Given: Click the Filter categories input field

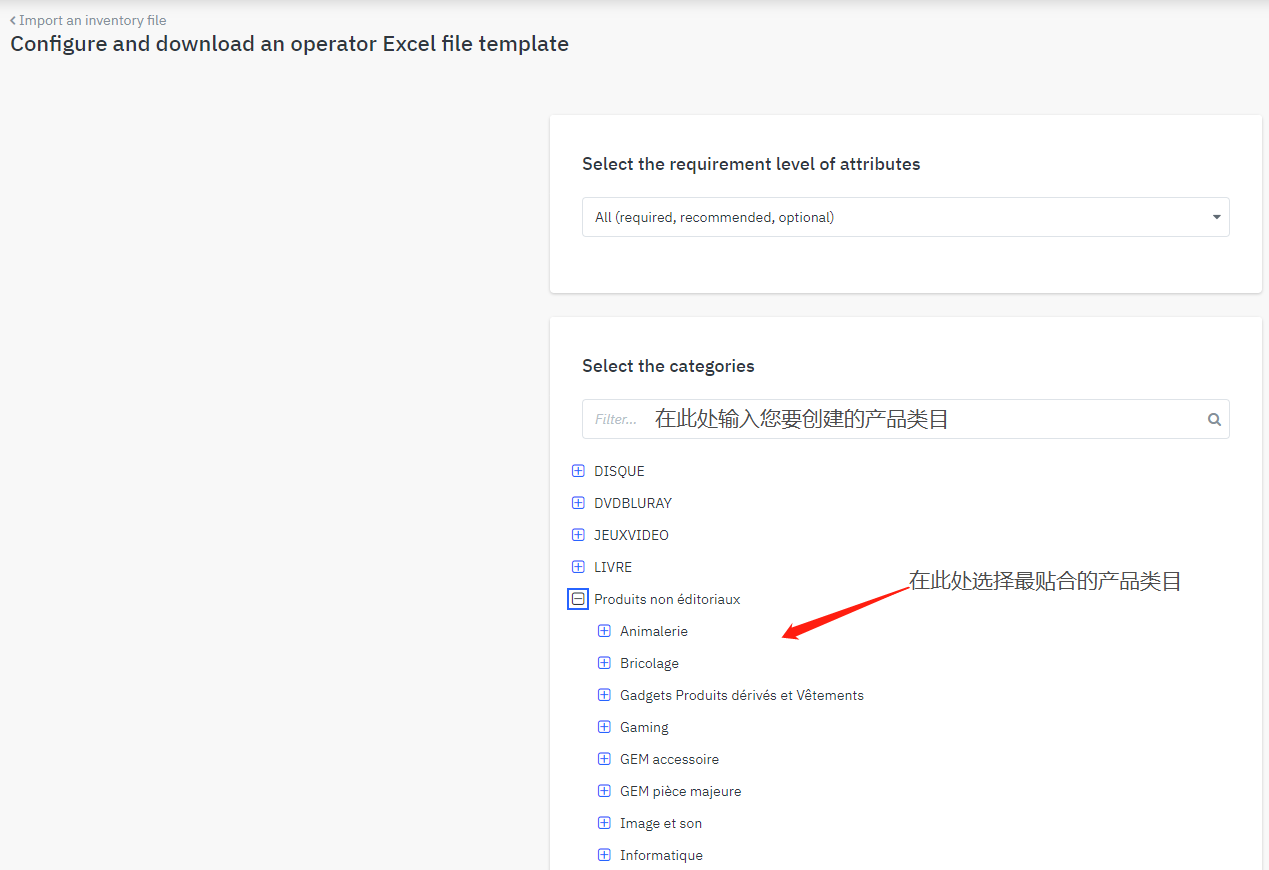Looking at the screenshot, I should coord(890,420).
